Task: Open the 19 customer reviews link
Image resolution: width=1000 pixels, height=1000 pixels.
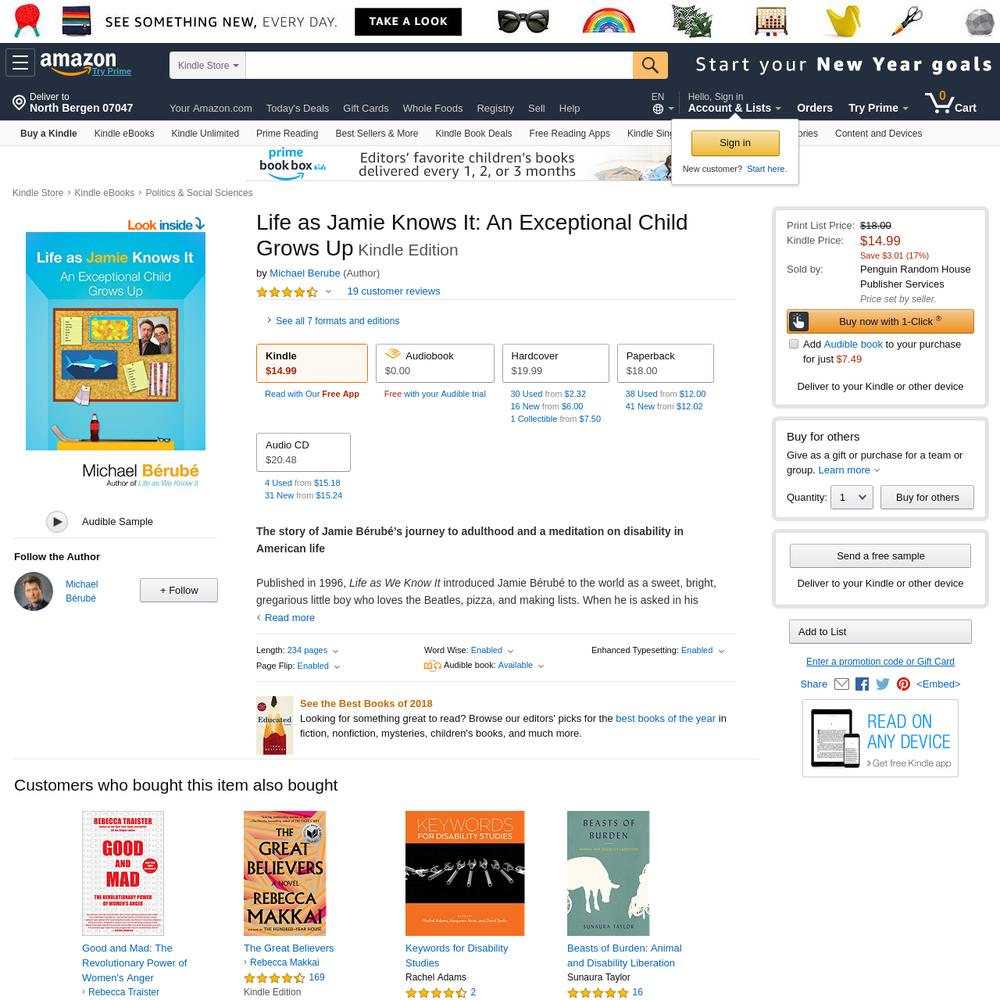Action: coord(393,291)
